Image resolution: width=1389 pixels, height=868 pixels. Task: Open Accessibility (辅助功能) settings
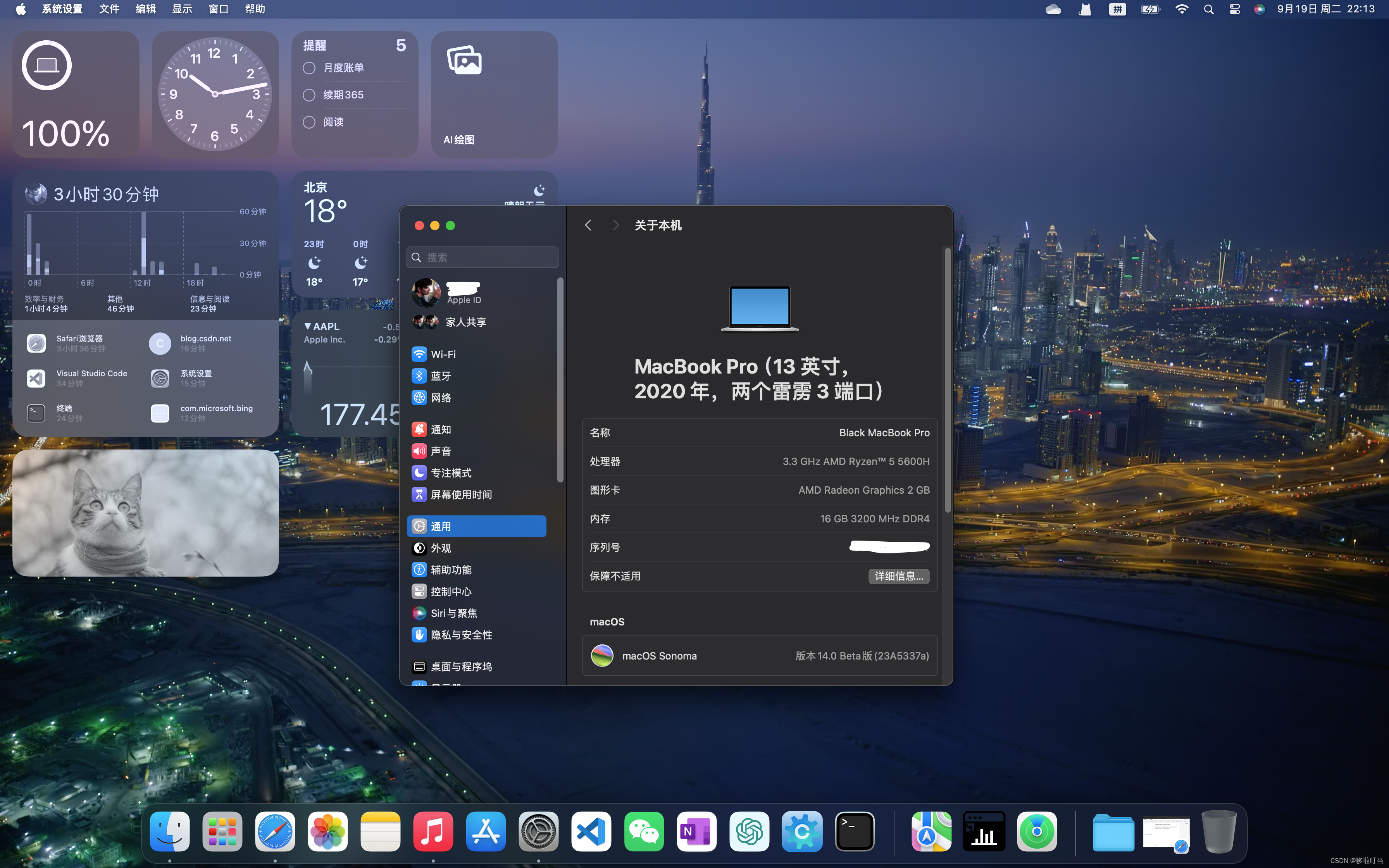coord(476,570)
